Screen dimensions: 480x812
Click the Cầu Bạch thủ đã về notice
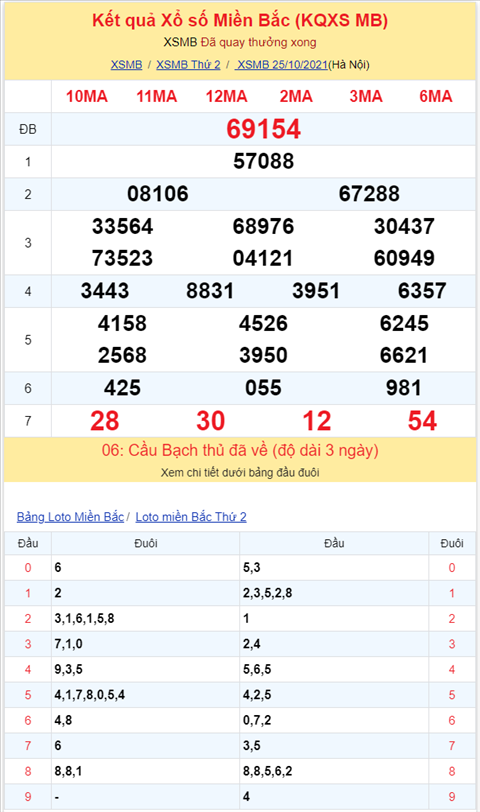(x=240, y=450)
